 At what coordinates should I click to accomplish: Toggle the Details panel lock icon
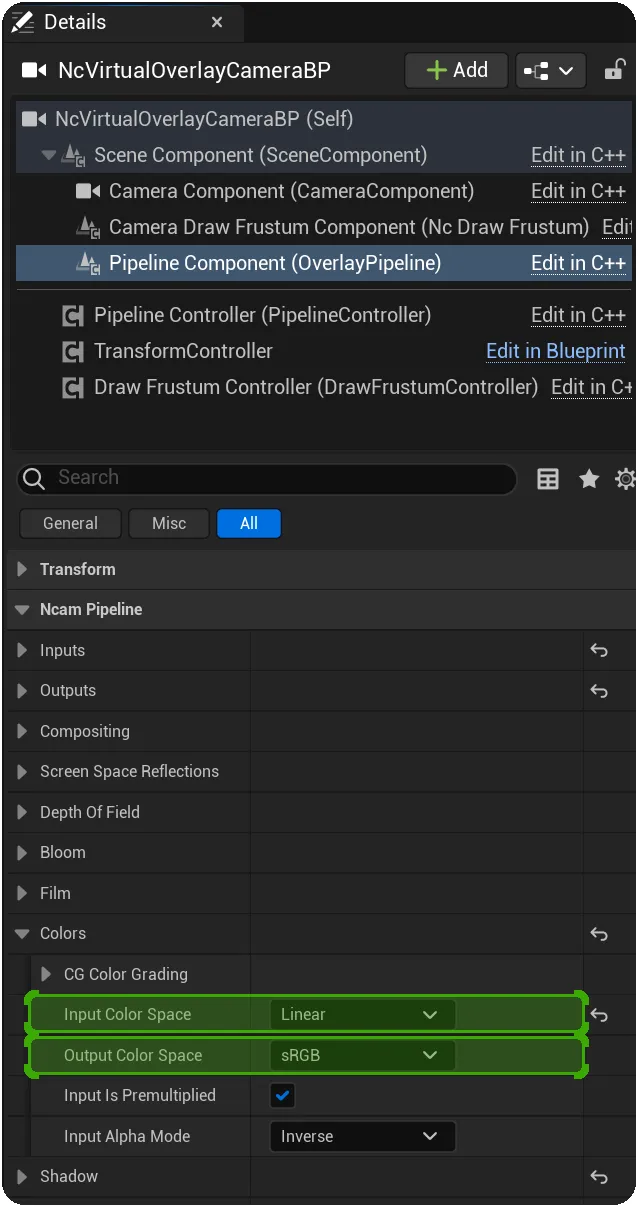click(x=614, y=70)
